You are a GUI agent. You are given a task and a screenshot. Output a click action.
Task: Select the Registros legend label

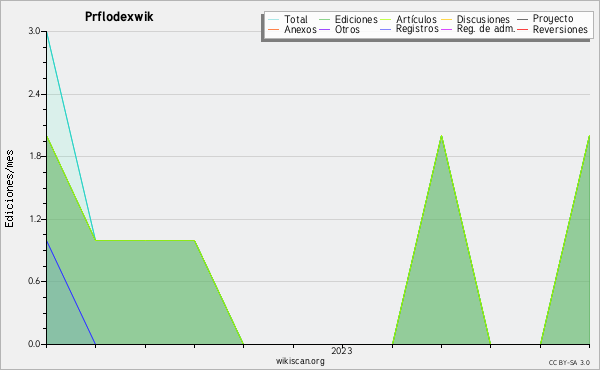(417, 29)
